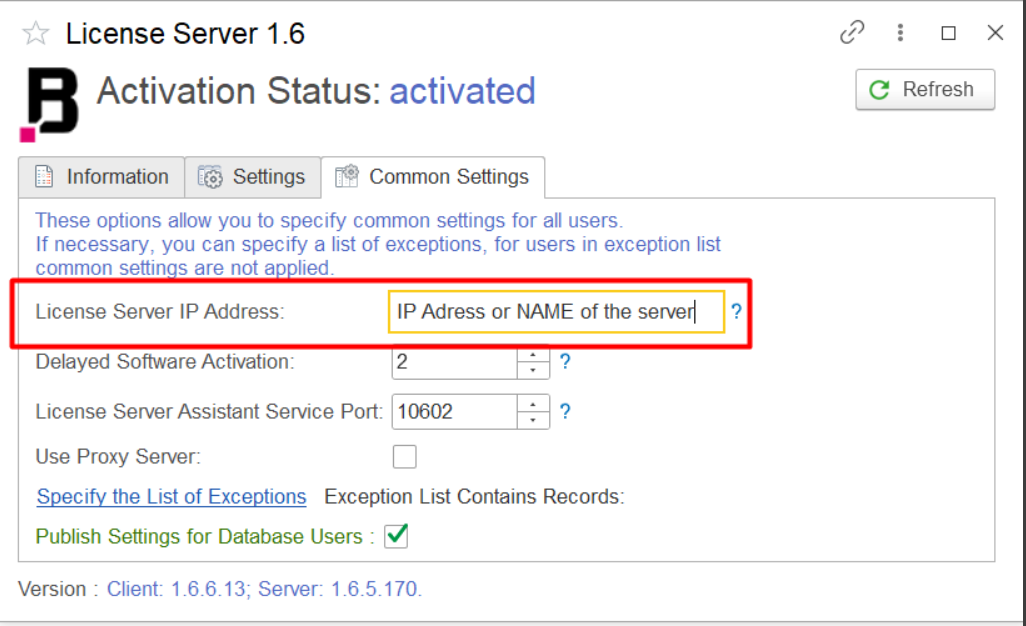
Task: Switch to the Information tab
Action: [x=102, y=177]
